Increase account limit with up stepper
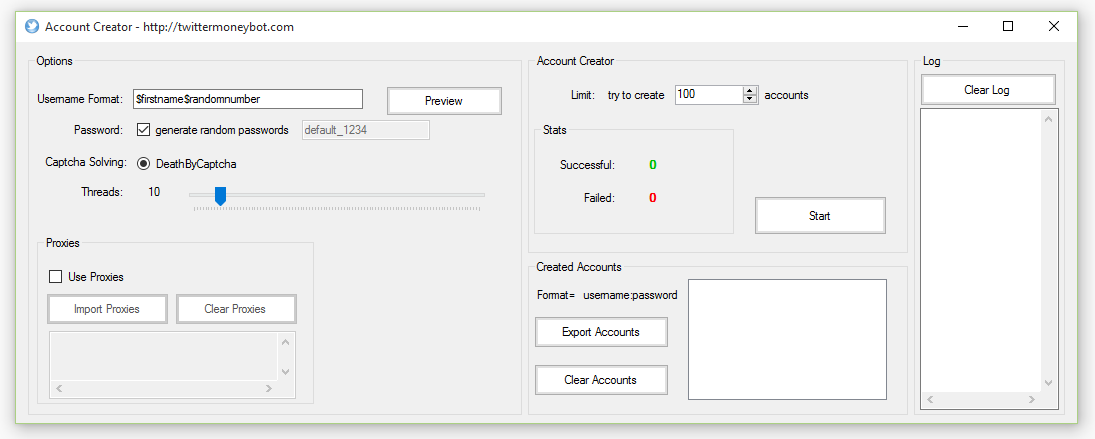Viewport: 1095px width, 439px height. pyautogui.click(x=750, y=91)
